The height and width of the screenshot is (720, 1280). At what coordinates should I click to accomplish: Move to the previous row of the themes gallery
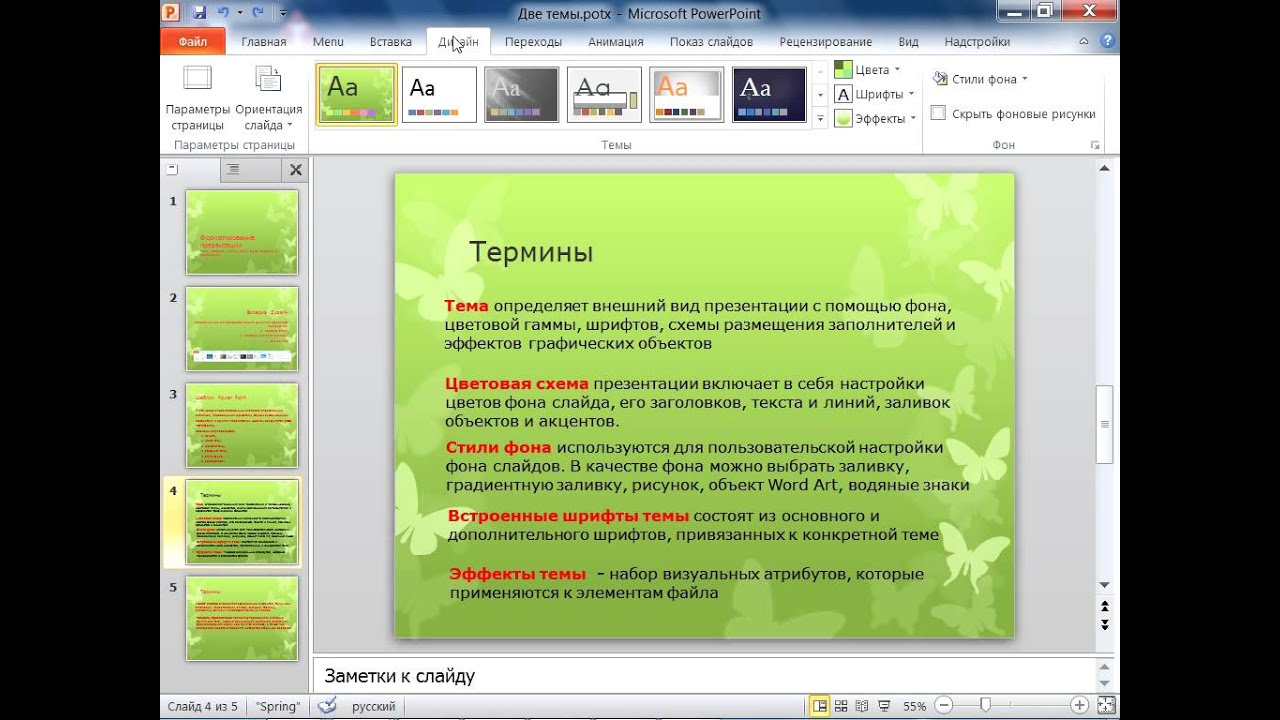coord(820,70)
